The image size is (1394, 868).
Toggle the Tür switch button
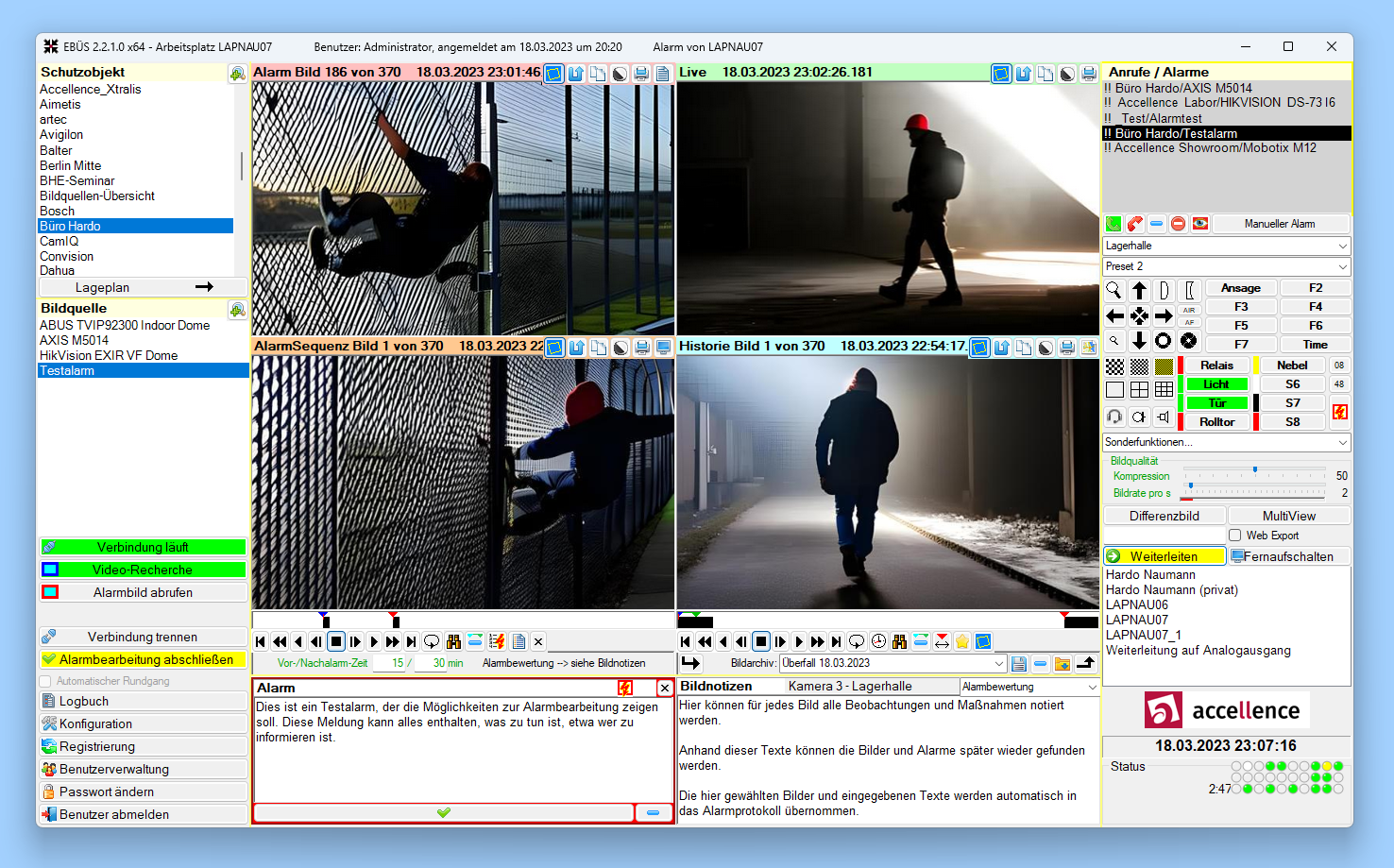1215,403
